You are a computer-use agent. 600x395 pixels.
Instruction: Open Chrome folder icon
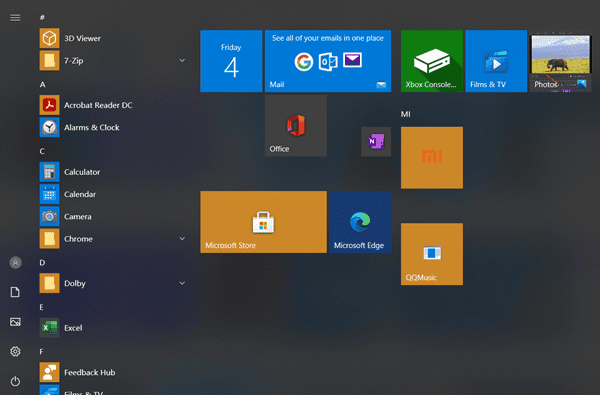click(x=49, y=238)
